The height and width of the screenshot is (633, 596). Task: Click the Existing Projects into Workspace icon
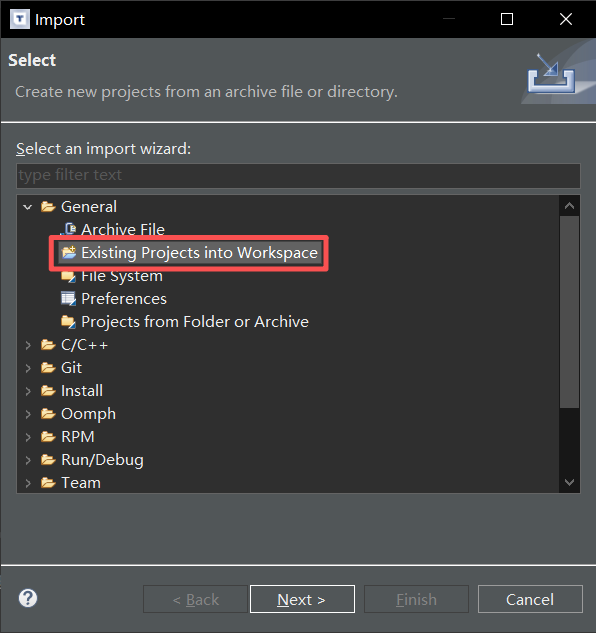pos(69,252)
